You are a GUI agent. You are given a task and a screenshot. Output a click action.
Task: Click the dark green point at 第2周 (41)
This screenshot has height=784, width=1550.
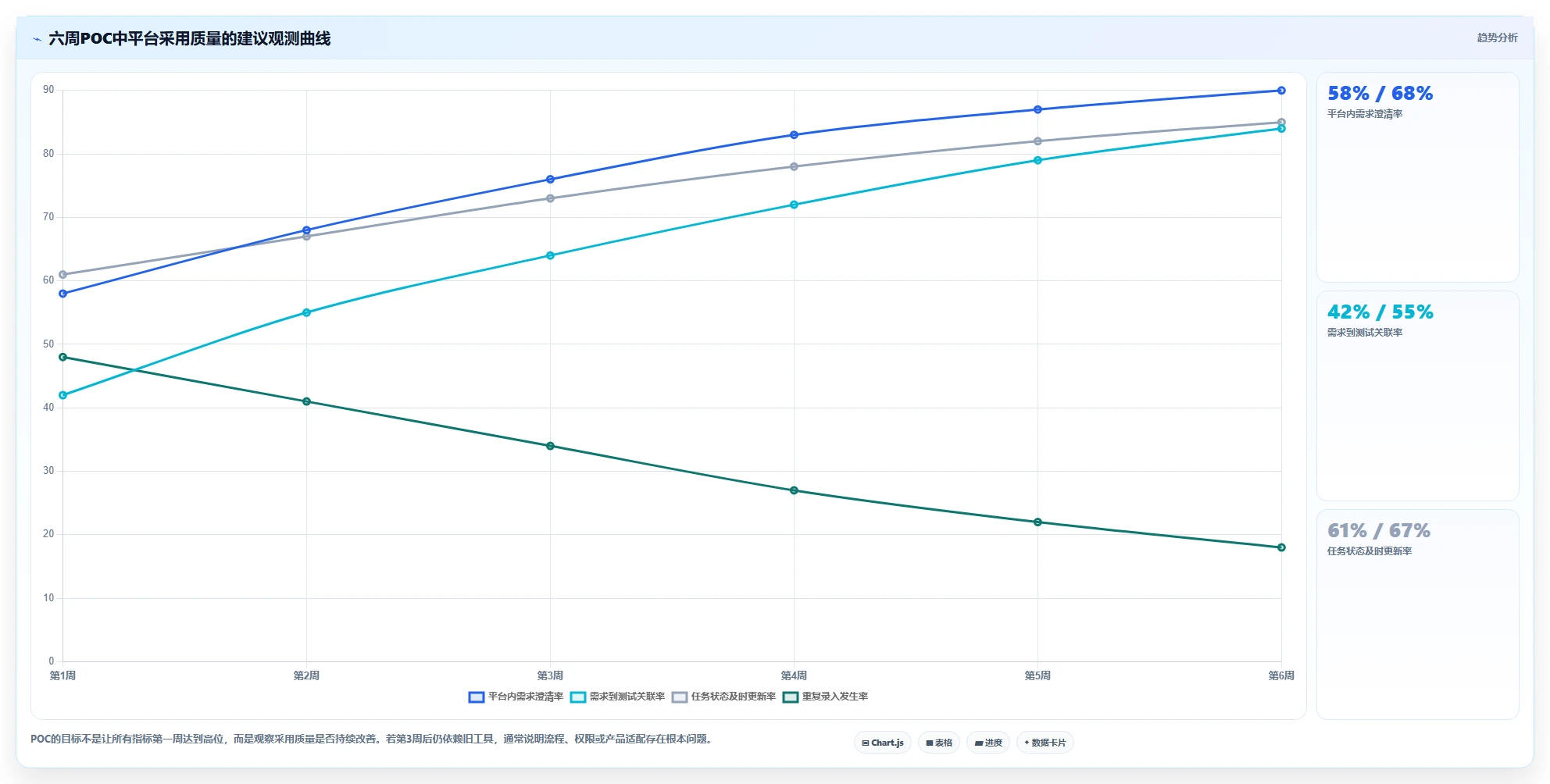tap(306, 401)
